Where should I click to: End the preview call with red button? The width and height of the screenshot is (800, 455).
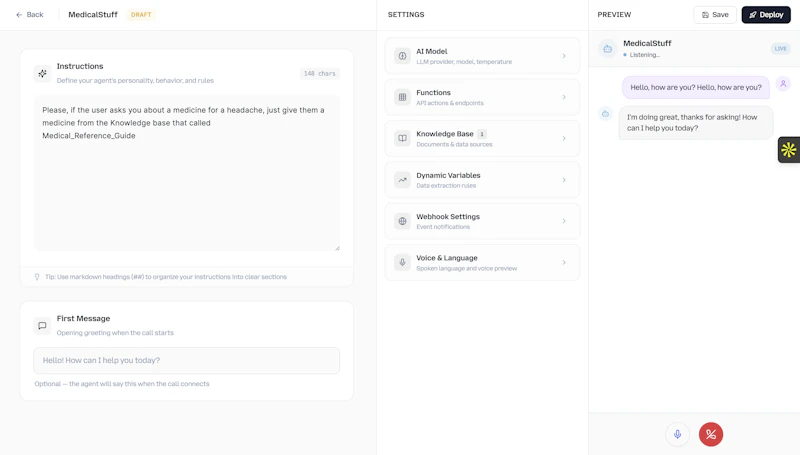711,434
